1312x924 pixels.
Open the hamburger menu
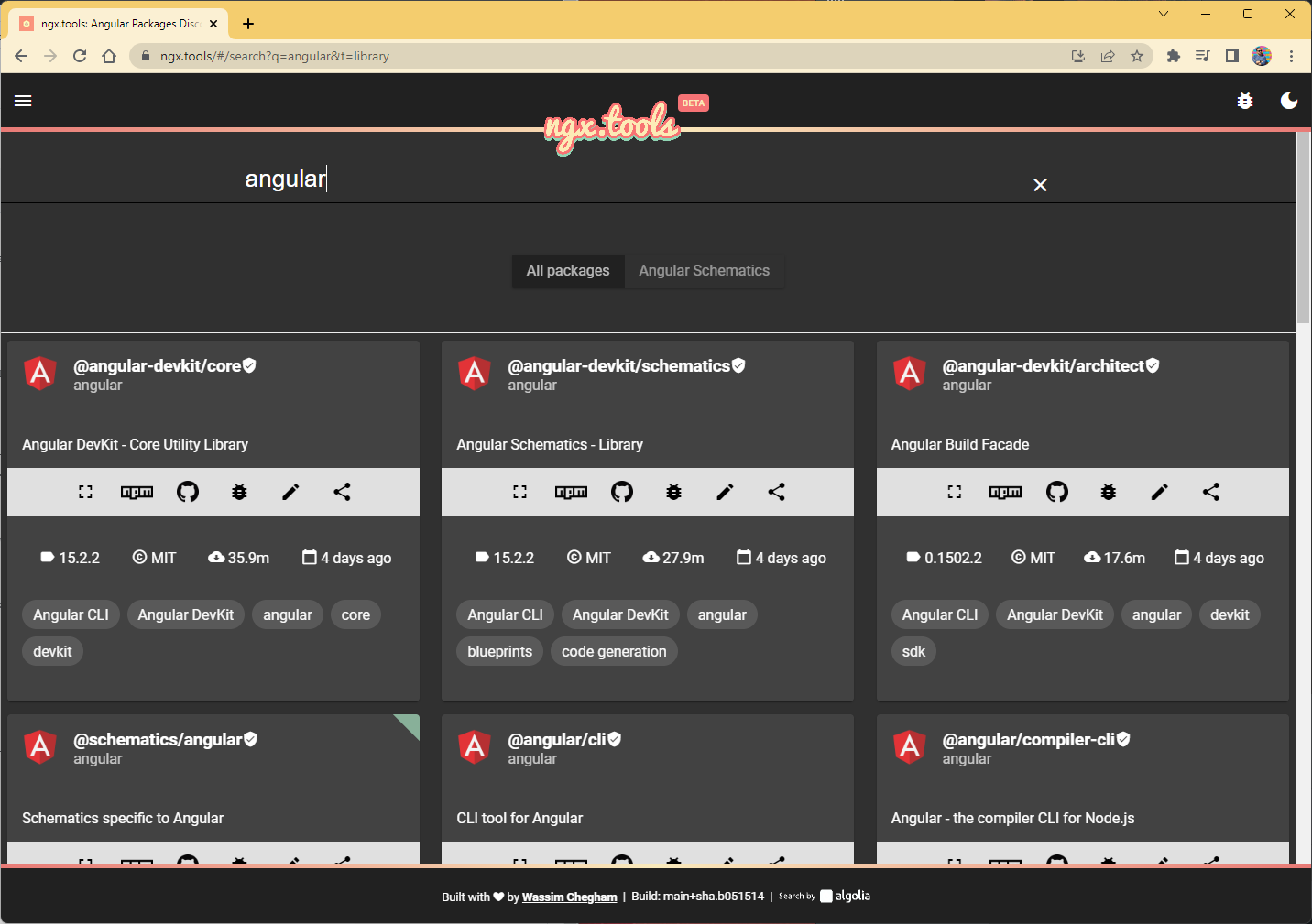coord(23,101)
